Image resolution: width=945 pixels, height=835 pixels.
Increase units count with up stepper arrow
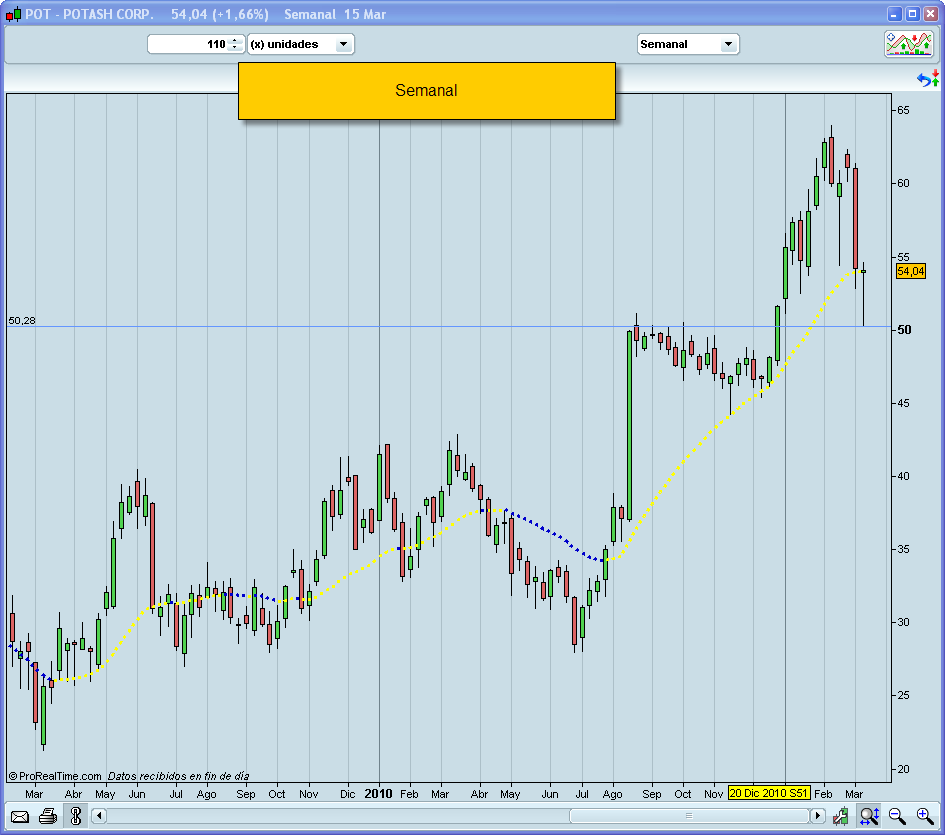click(x=234, y=40)
